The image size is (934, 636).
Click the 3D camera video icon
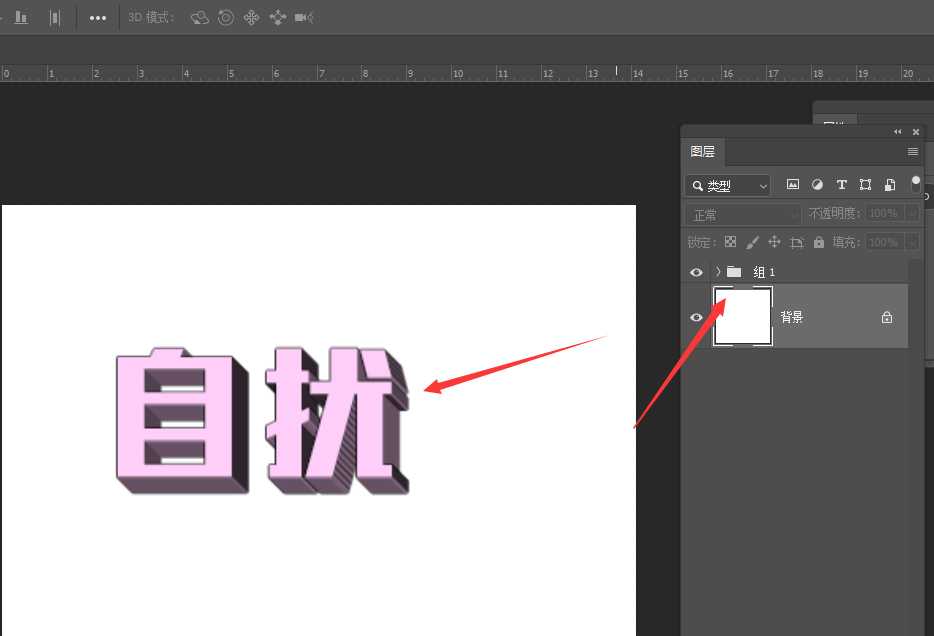pyautogui.click(x=303, y=17)
